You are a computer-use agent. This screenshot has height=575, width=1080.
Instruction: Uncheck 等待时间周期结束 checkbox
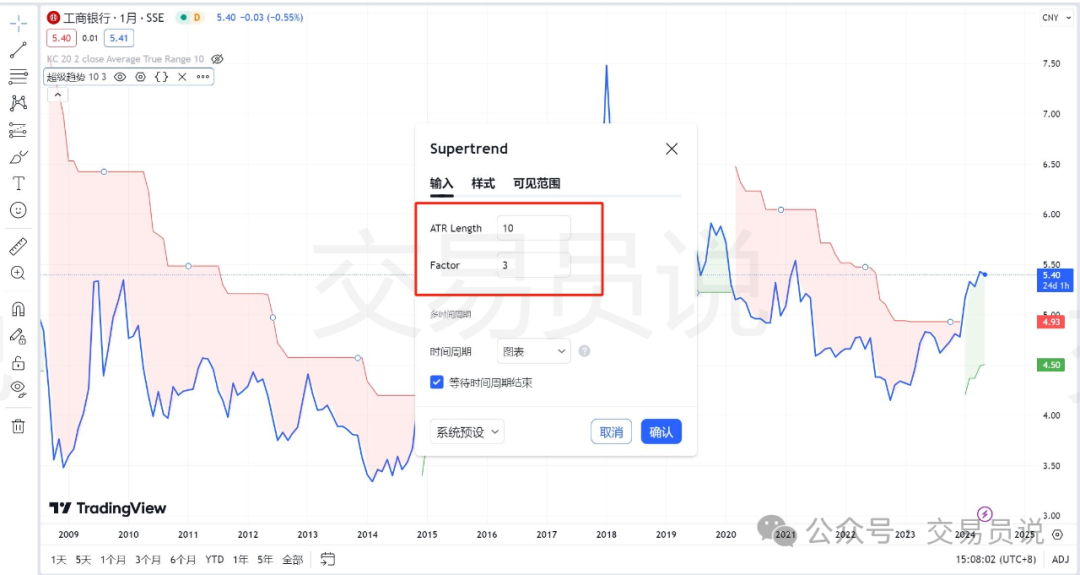click(437, 382)
